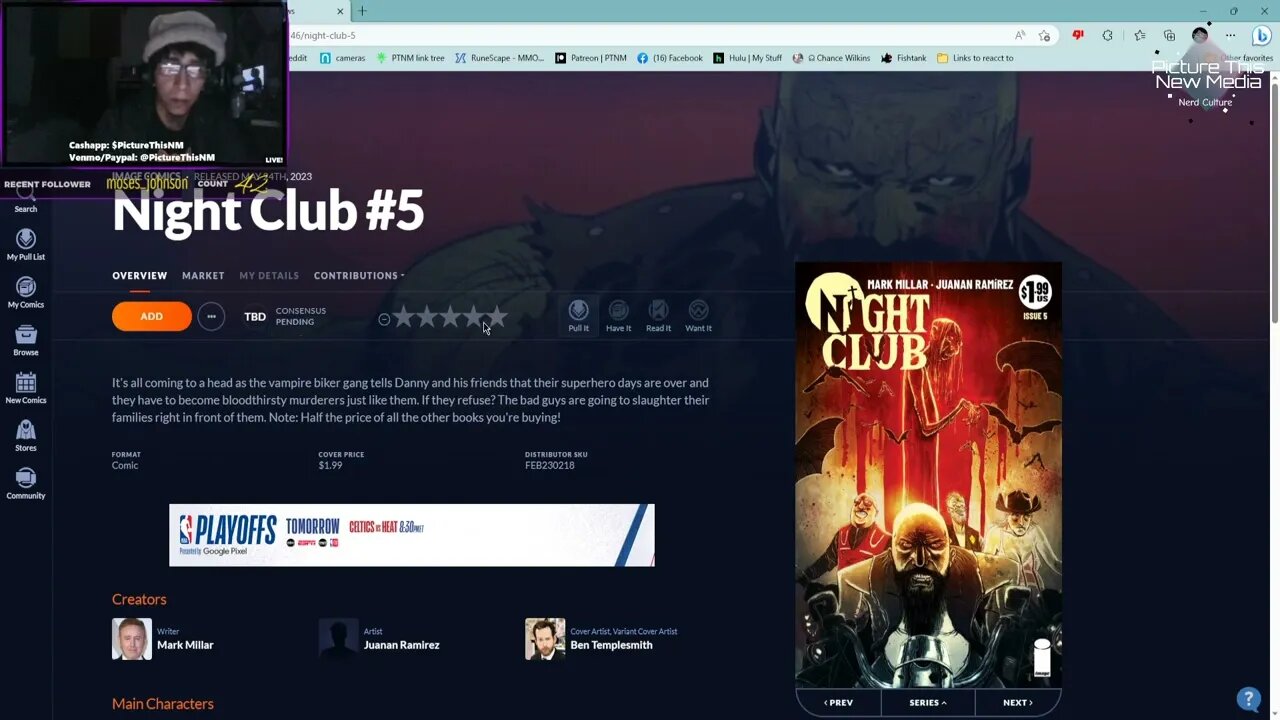The height and width of the screenshot is (720, 1280).
Task: Toggle read aloud icon in address bar
Action: 1020,35
